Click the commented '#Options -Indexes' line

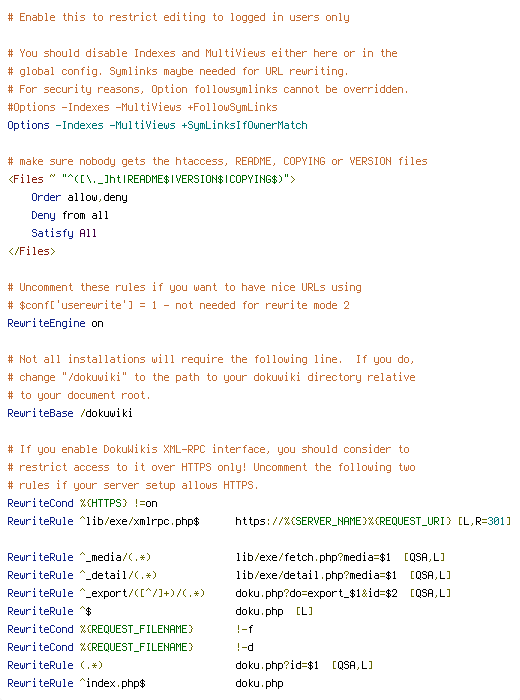coord(142,108)
